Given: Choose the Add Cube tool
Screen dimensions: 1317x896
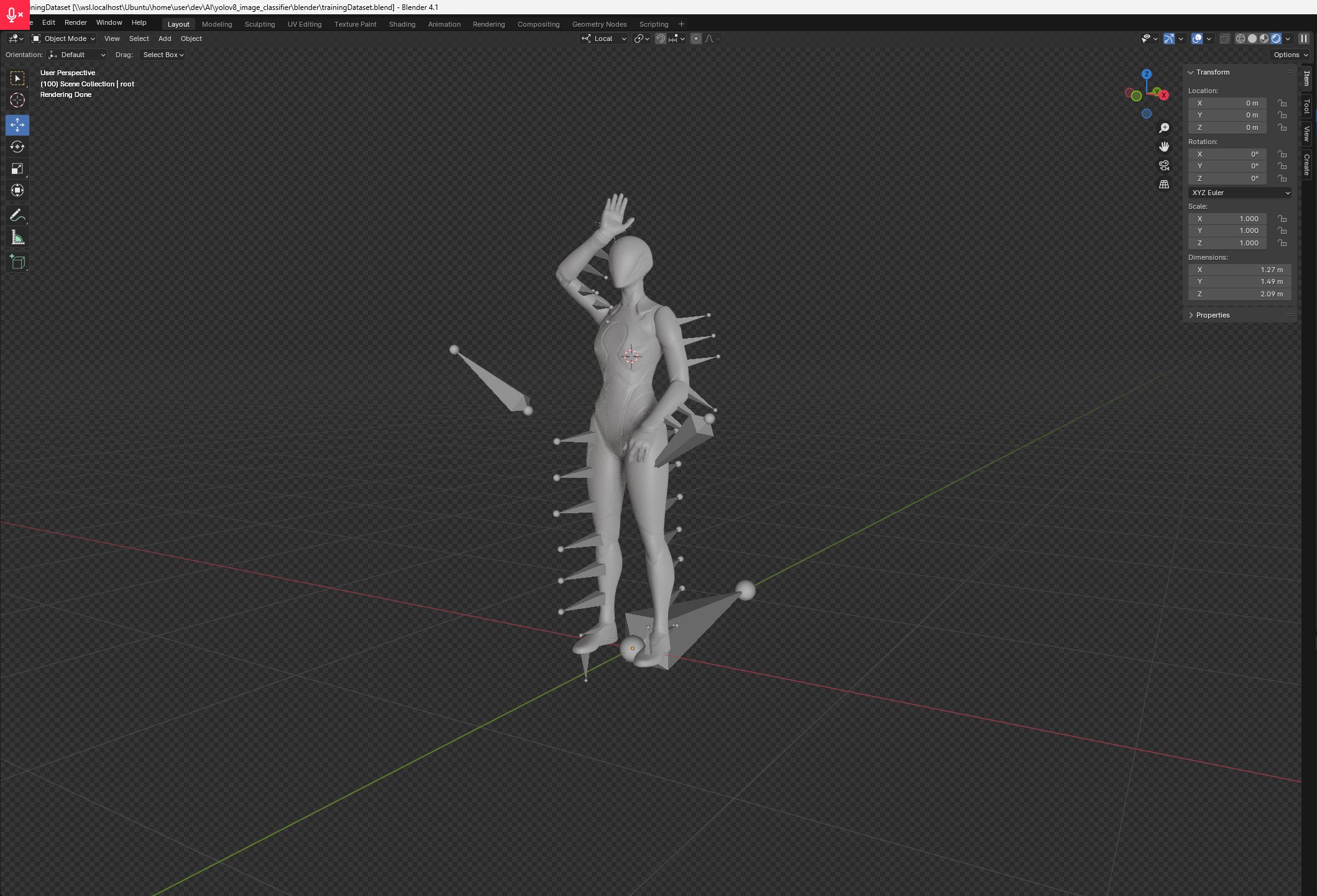Looking at the screenshot, I should 17,262.
